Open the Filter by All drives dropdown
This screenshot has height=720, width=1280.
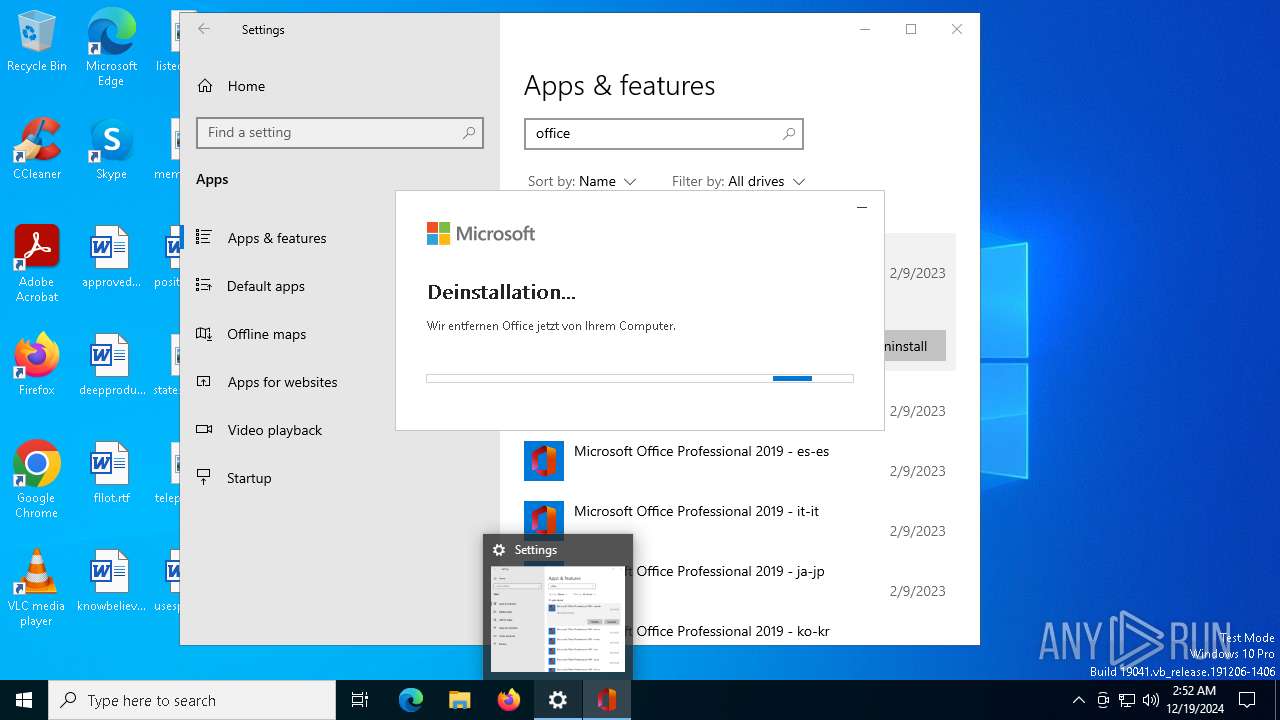[739, 181]
